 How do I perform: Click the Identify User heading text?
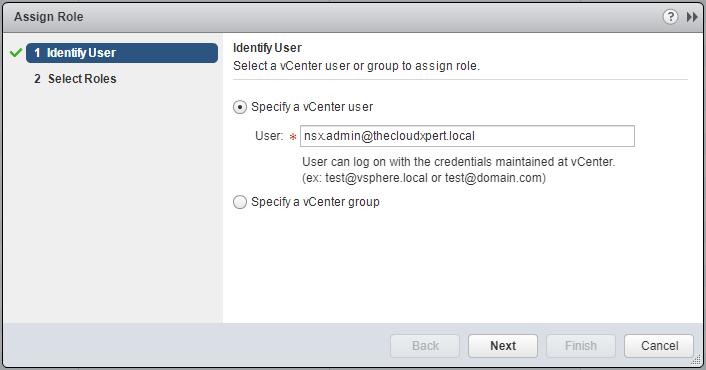coord(267,48)
